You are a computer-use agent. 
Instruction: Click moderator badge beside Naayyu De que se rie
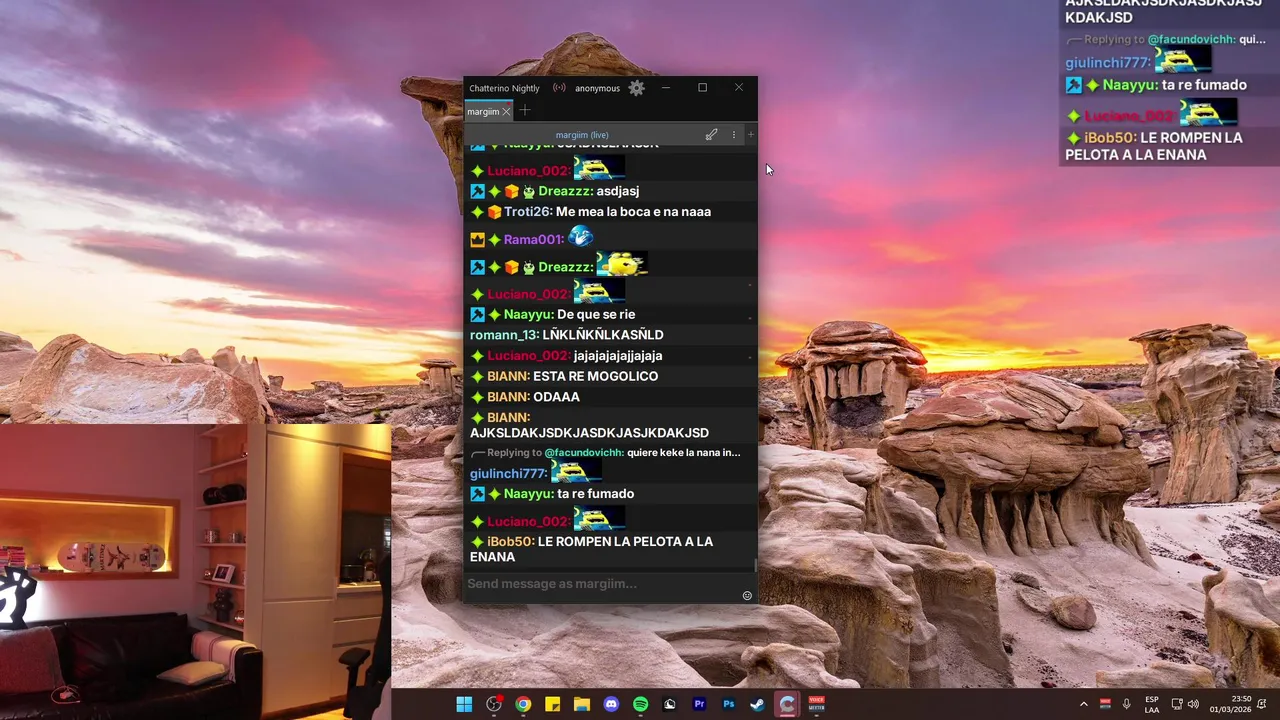coord(478,314)
